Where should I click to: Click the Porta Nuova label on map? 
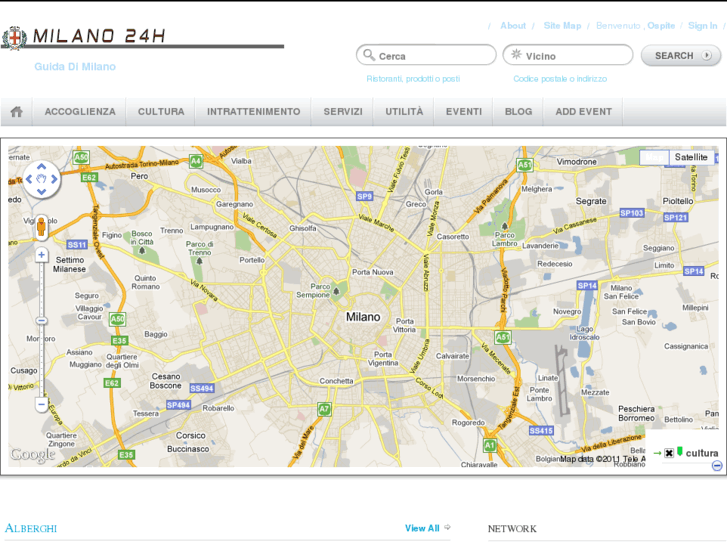(372, 272)
